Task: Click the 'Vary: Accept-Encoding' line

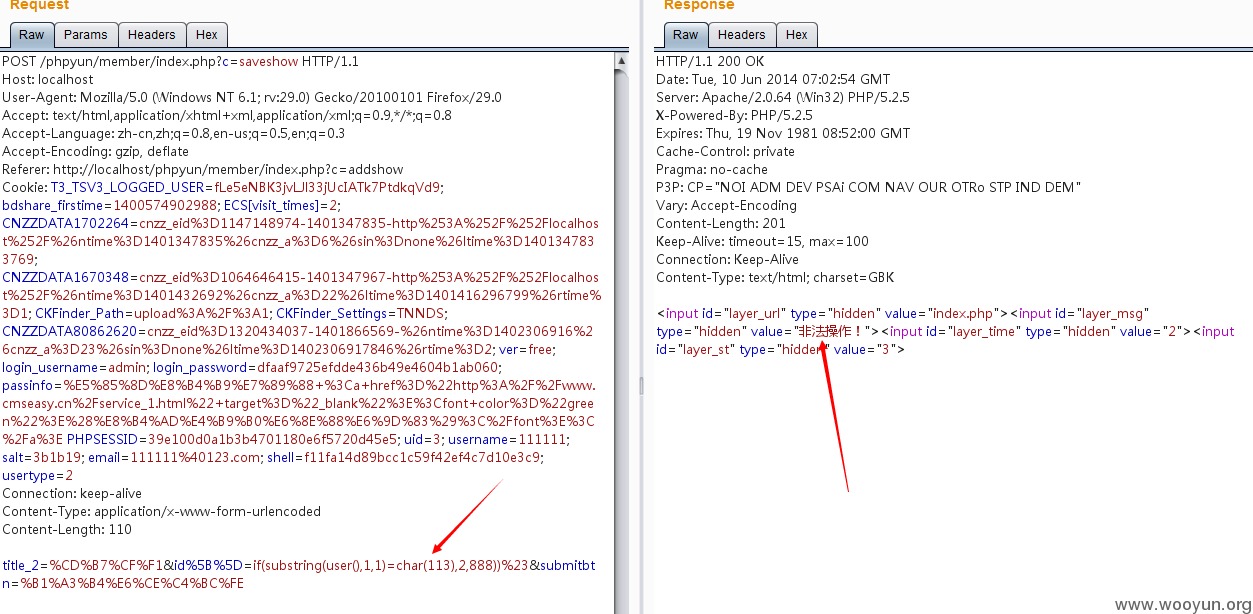Action: (x=727, y=205)
